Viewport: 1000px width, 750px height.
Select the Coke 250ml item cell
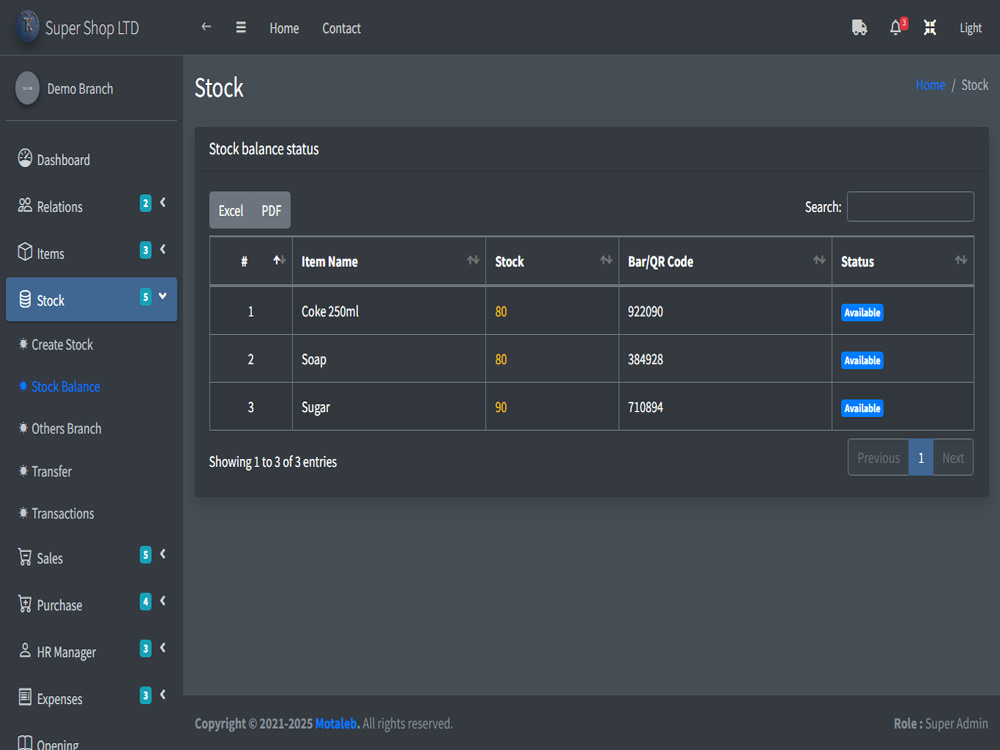pyautogui.click(x=388, y=311)
